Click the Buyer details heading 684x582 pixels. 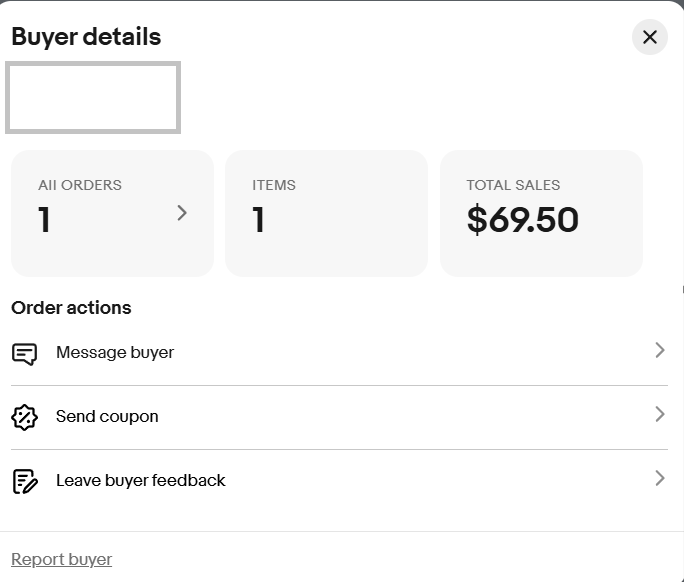86,37
